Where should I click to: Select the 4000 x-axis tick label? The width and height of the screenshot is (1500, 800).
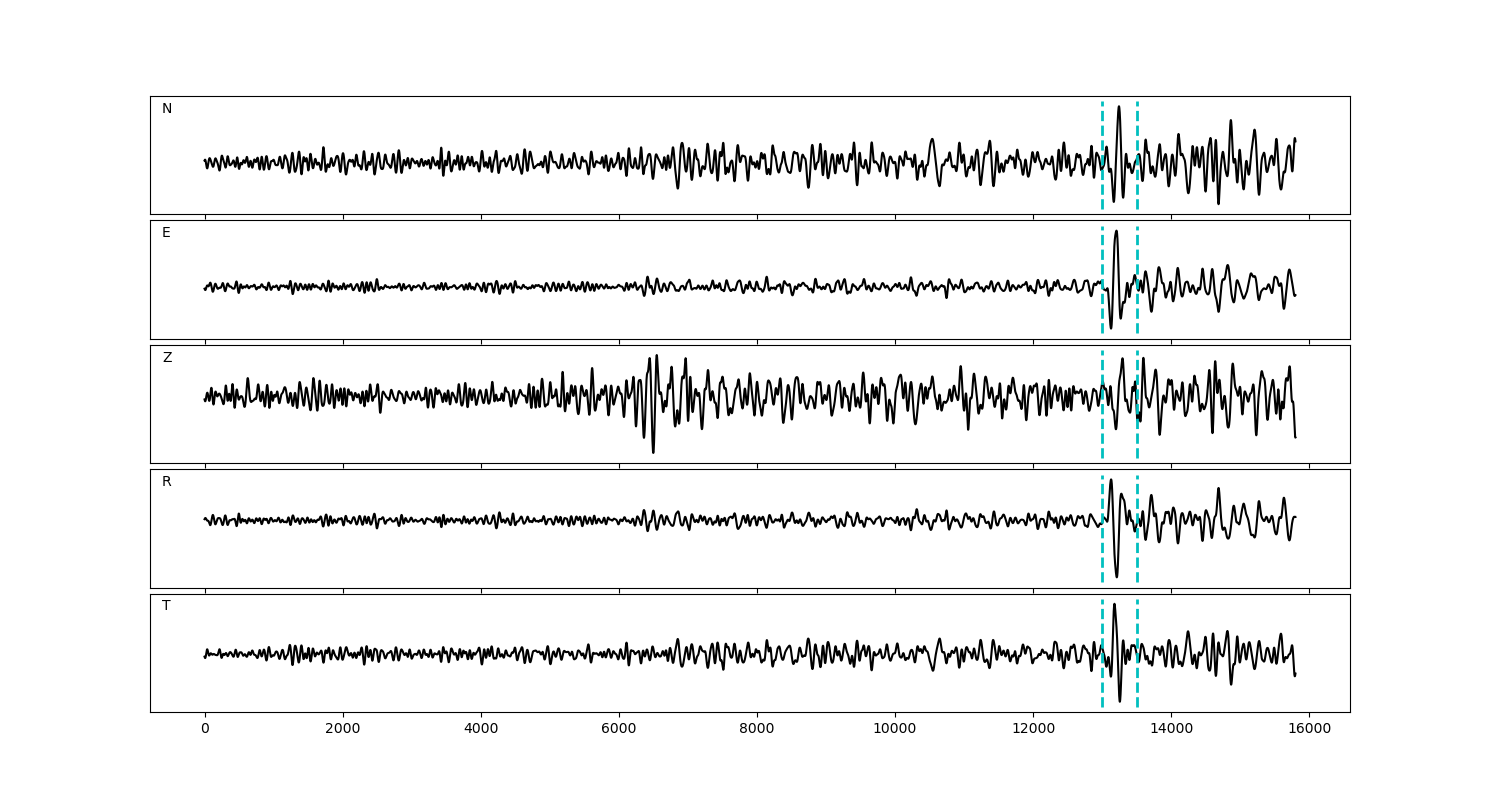coord(481,730)
